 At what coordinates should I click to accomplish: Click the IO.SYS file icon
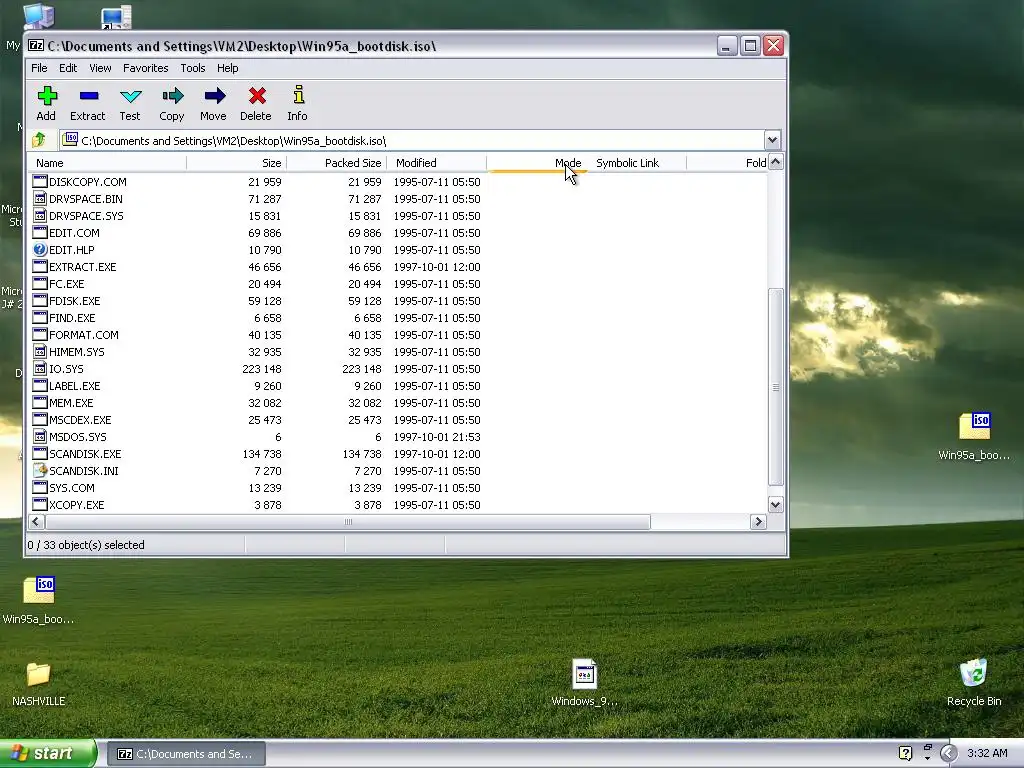tap(40, 368)
